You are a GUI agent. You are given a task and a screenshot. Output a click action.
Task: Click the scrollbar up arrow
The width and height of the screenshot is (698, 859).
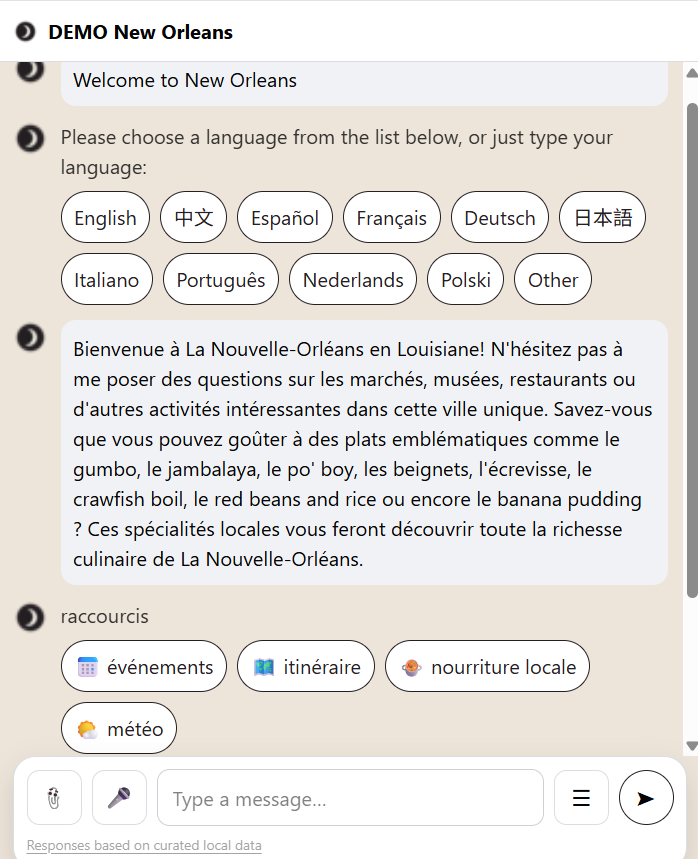tap(691, 73)
